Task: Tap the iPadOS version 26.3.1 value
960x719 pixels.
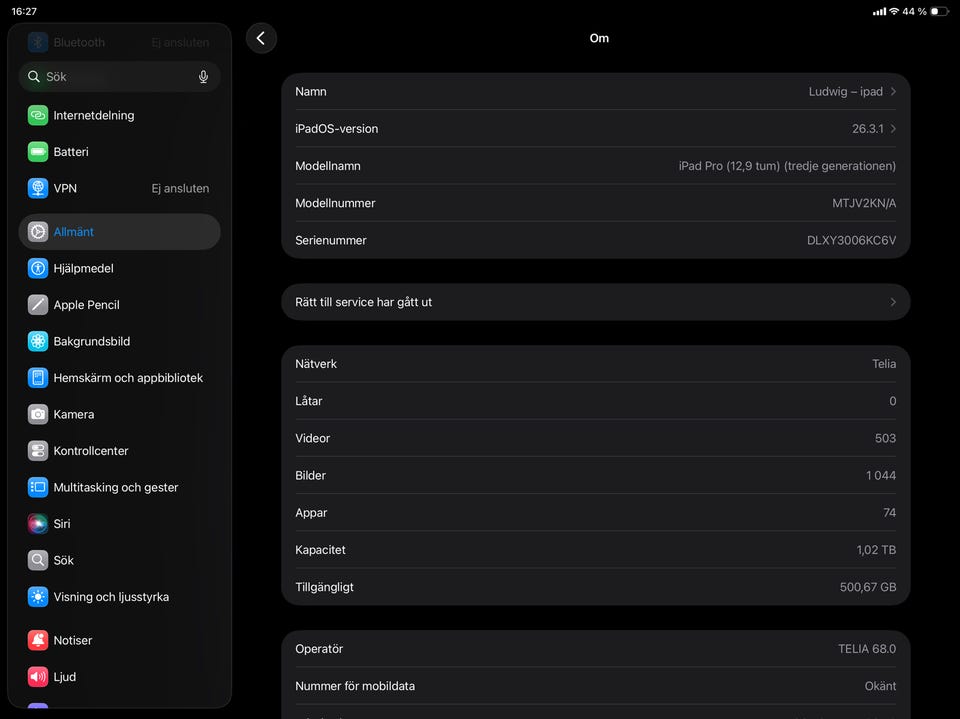Action: 868,129
